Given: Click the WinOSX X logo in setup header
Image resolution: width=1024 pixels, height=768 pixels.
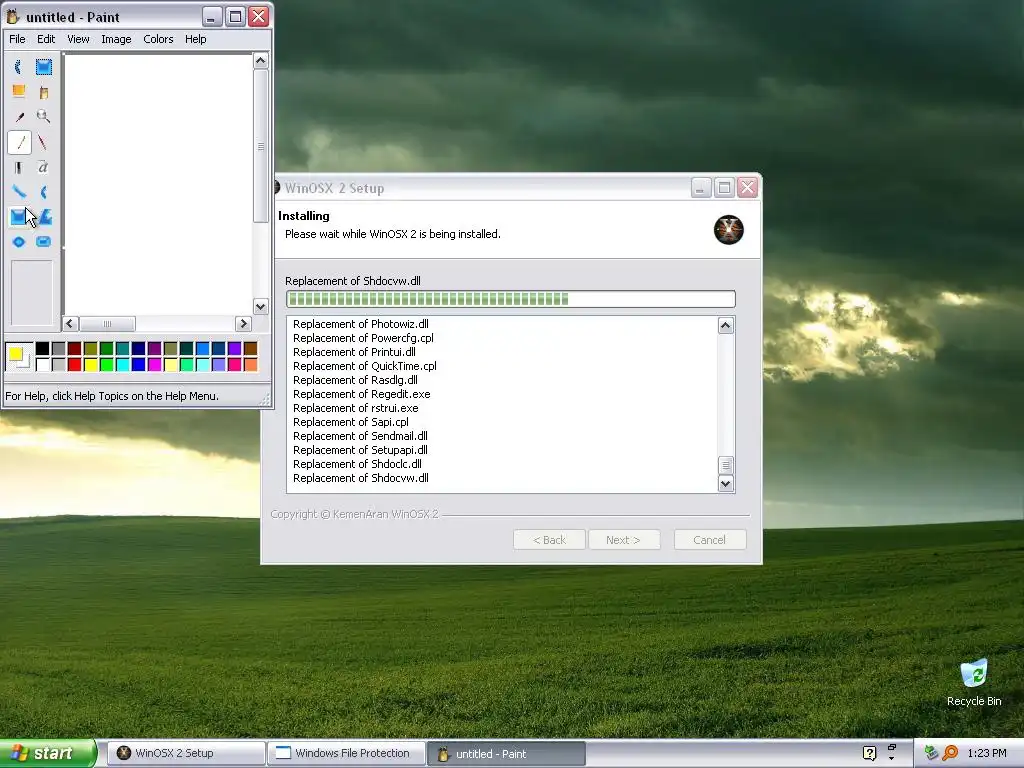Looking at the screenshot, I should (729, 230).
